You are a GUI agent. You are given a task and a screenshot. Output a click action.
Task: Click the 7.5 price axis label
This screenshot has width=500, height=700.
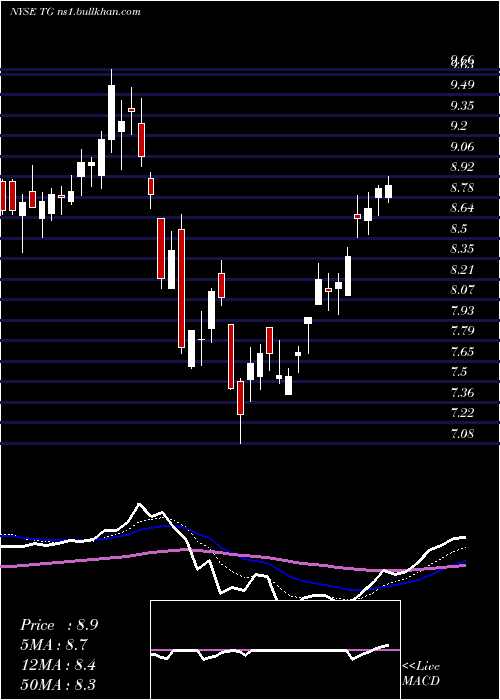(x=458, y=372)
